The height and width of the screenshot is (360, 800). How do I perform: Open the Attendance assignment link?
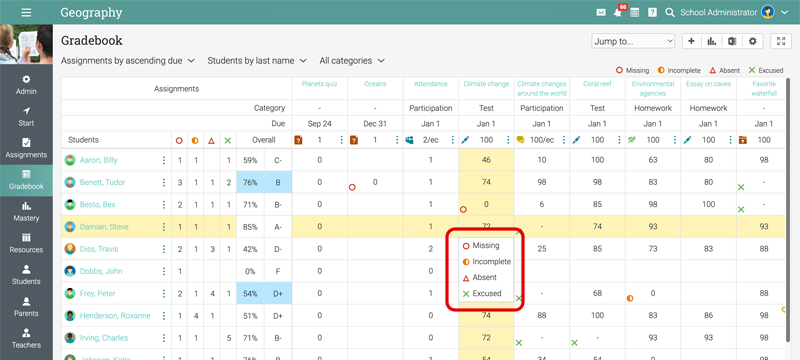[431, 84]
